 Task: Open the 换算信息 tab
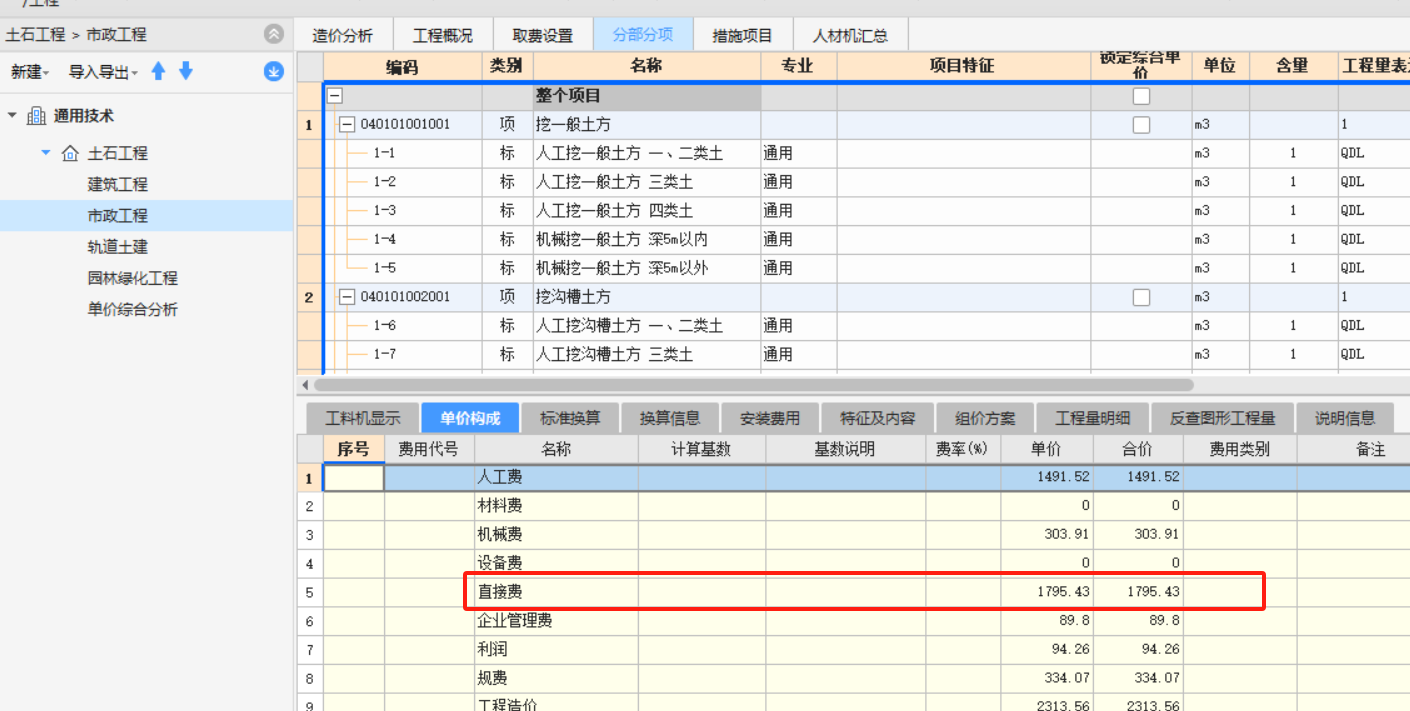(x=670, y=418)
